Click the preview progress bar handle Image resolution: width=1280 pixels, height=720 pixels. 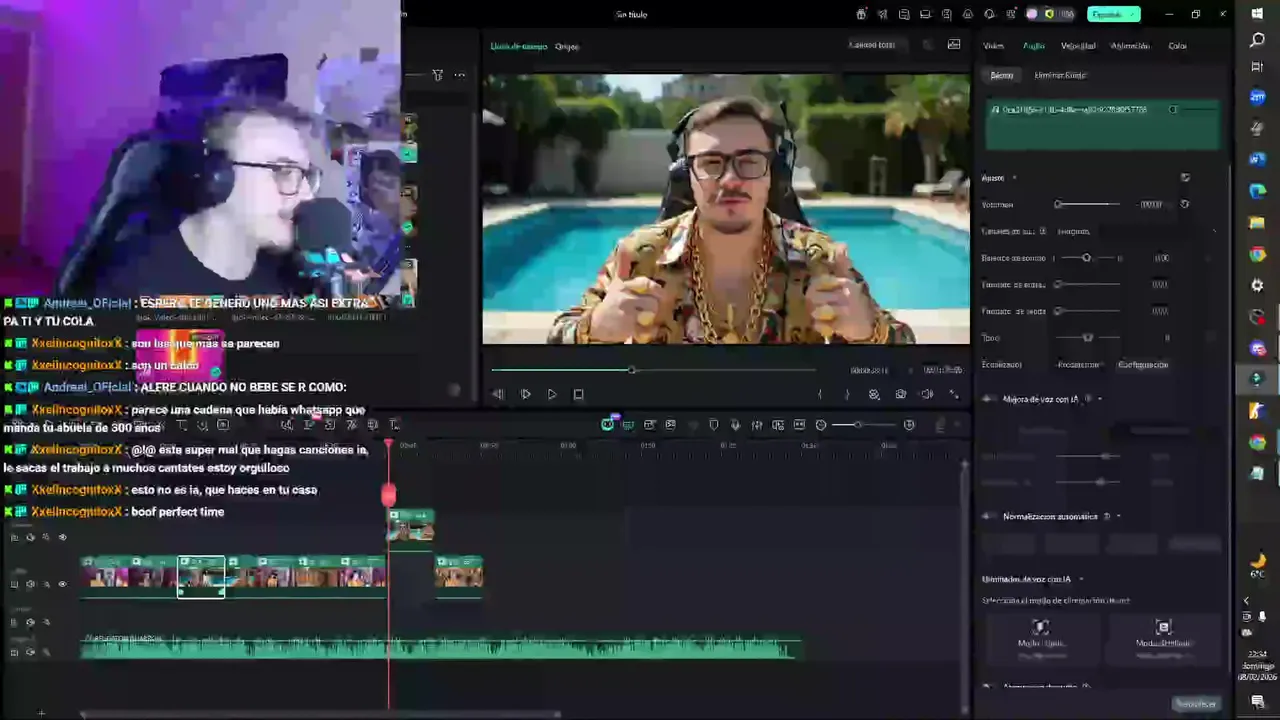tap(631, 370)
